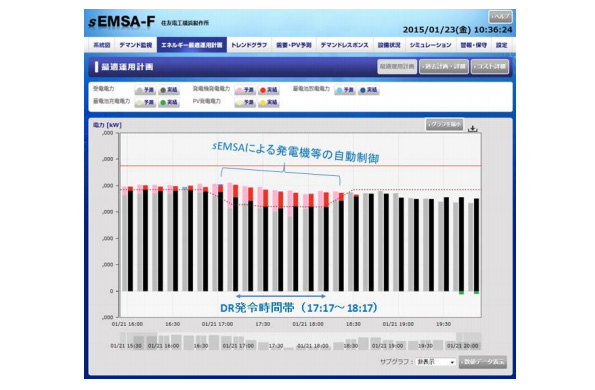
Task: Open the 警報・保守 tab
Action: [474, 45]
